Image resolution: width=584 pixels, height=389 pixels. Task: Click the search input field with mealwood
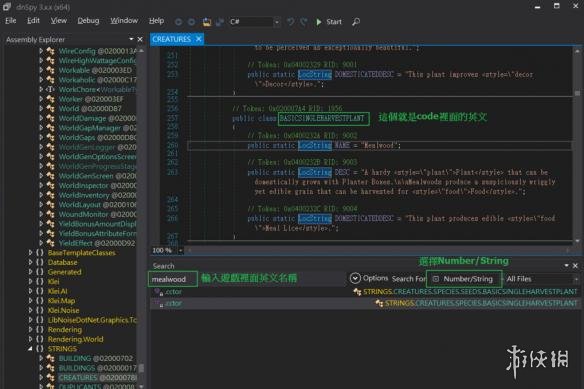pyautogui.click(x=173, y=279)
